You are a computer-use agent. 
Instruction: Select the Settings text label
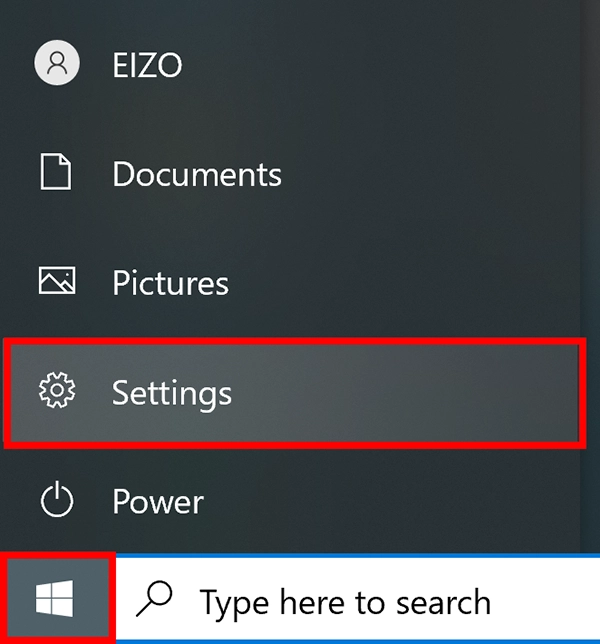point(172,393)
